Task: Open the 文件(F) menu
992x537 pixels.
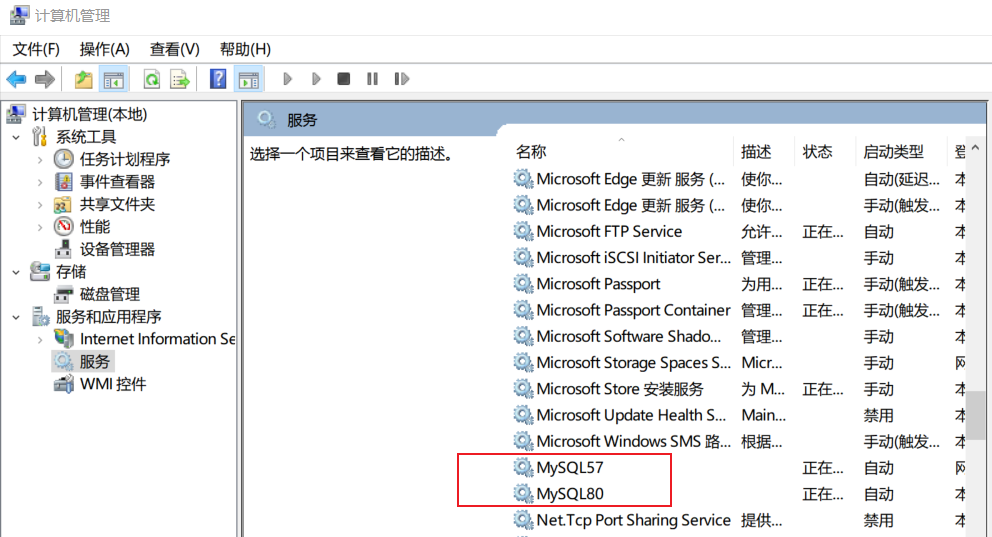Action: pyautogui.click(x=36, y=49)
